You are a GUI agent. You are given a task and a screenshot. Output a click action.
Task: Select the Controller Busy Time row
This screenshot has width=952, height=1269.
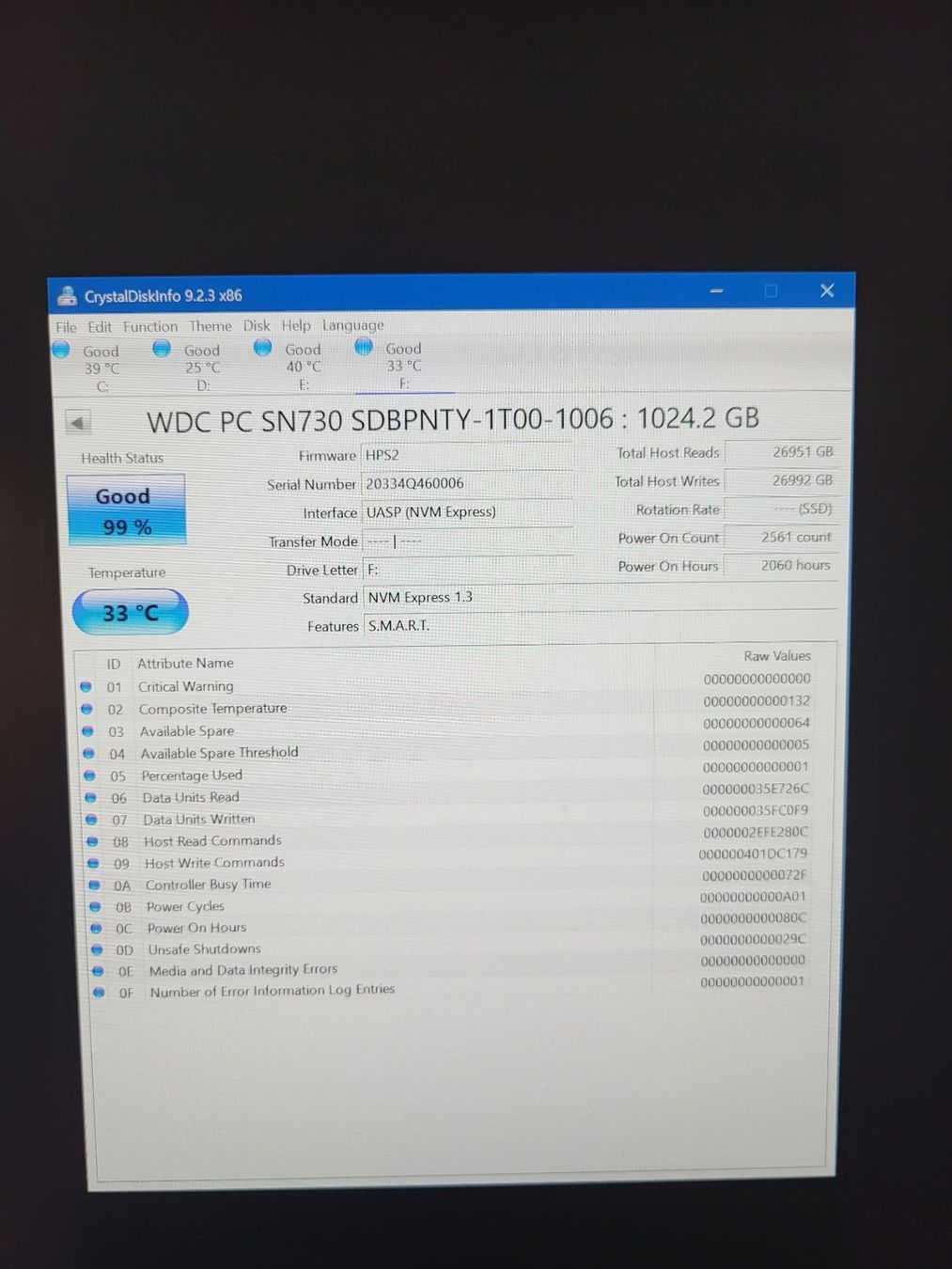click(x=448, y=882)
